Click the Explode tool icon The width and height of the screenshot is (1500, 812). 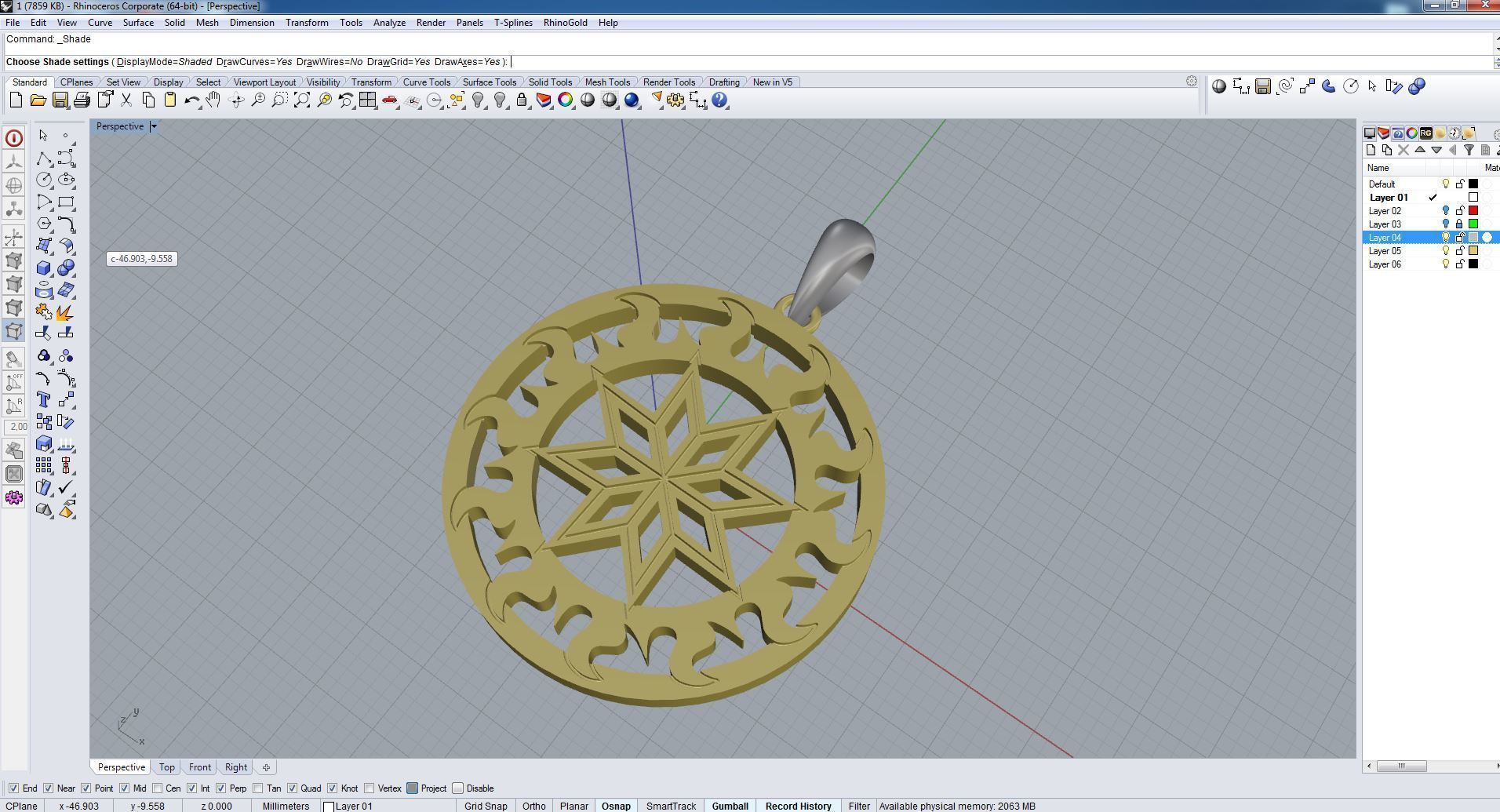[x=67, y=312]
